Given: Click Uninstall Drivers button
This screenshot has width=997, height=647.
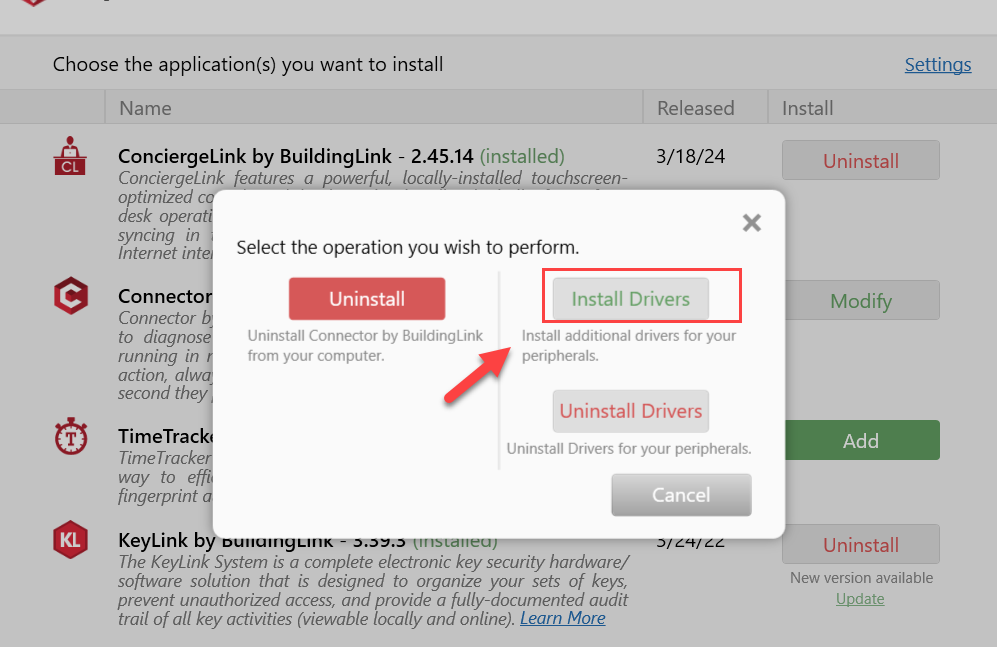Looking at the screenshot, I should click(x=630, y=411).
